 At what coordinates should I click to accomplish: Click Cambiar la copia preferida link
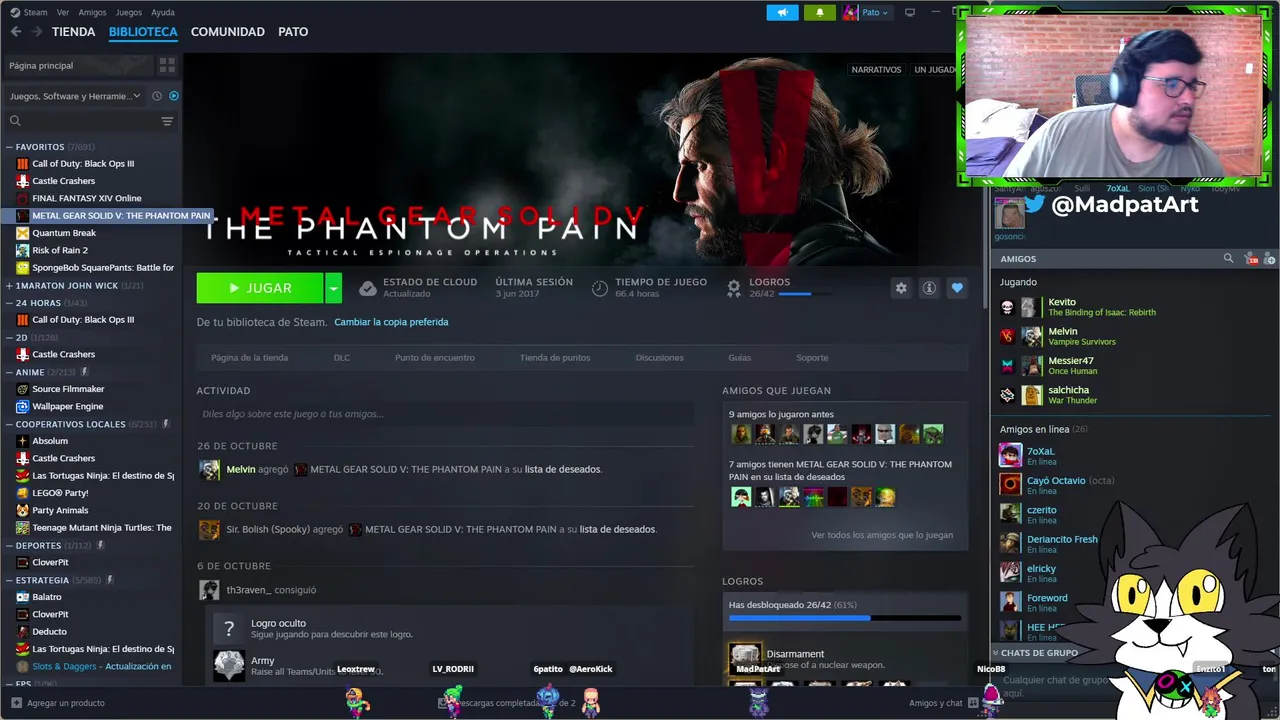point(391,322)
